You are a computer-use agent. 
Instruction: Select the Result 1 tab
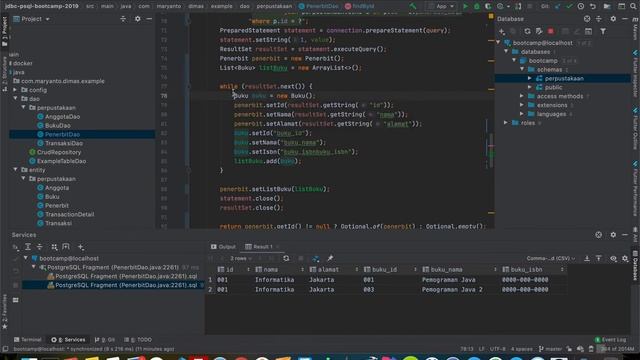click(262, 247)
